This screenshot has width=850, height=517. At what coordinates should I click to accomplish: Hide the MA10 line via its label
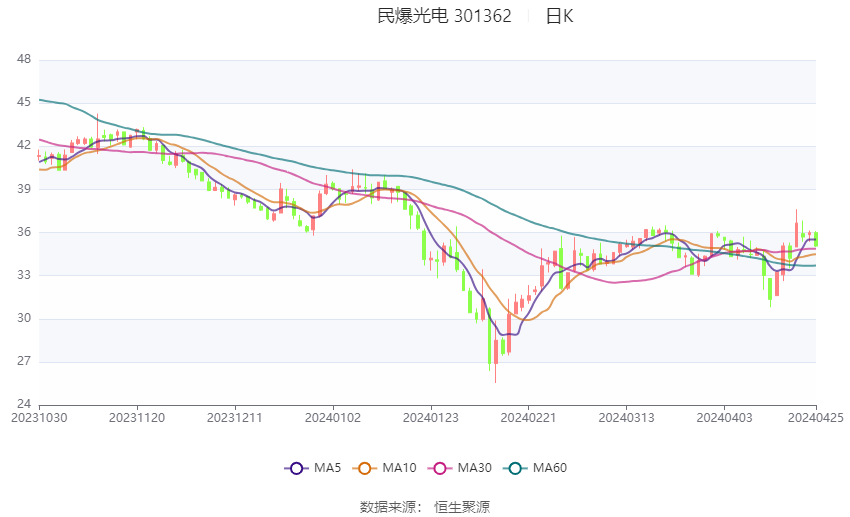click(399, 468)
